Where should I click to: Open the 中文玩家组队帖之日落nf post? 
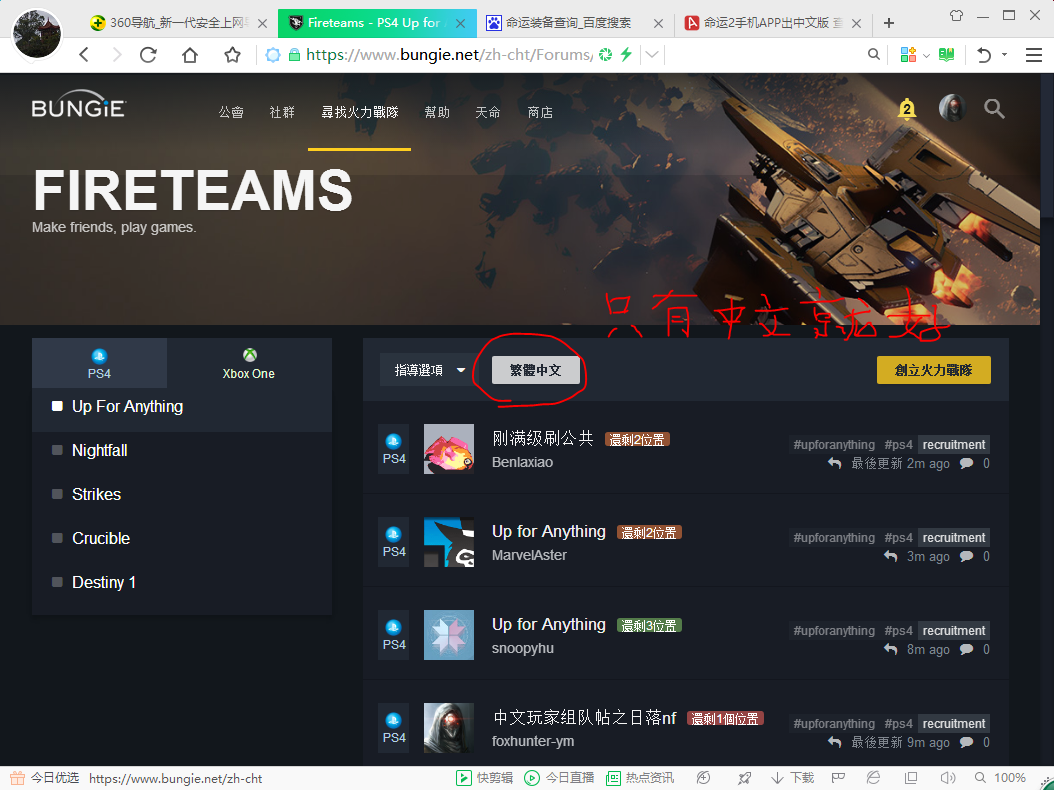coord(584,718)
